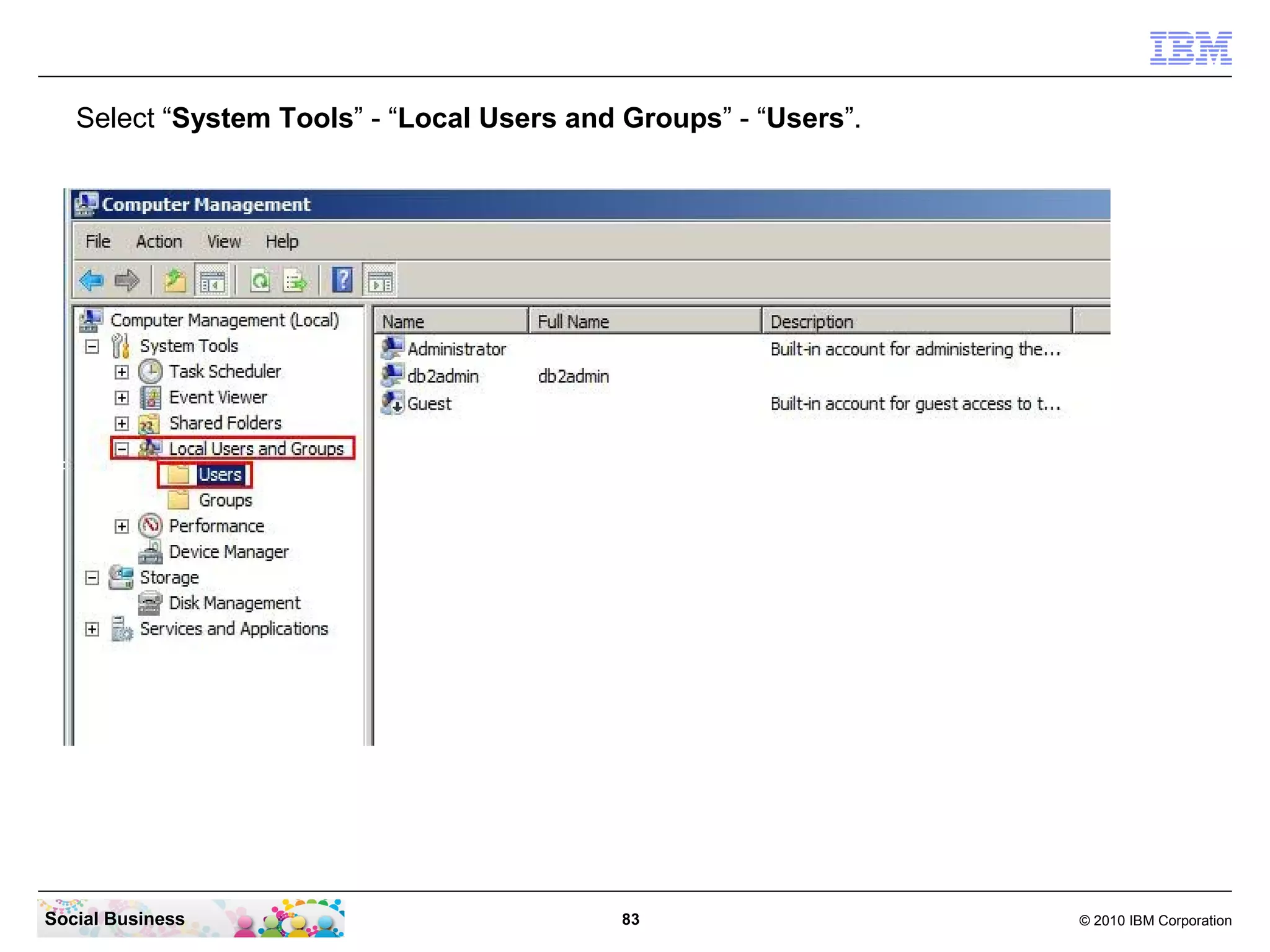Click the Guest user account icon
The width and height of the screenshot is (1270, 952).
tap(392, 403)
